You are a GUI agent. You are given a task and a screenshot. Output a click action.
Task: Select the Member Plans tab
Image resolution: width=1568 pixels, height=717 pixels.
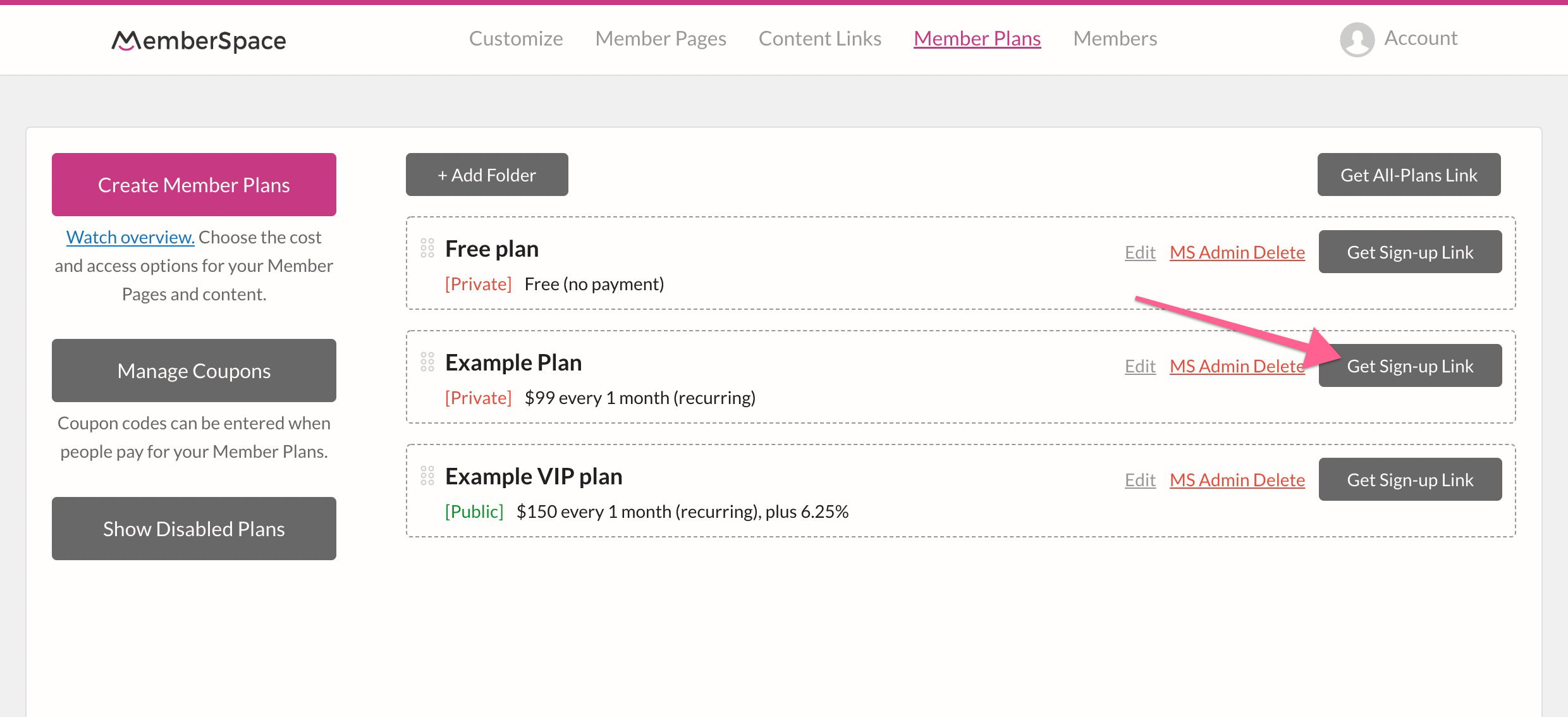point(977,38)
